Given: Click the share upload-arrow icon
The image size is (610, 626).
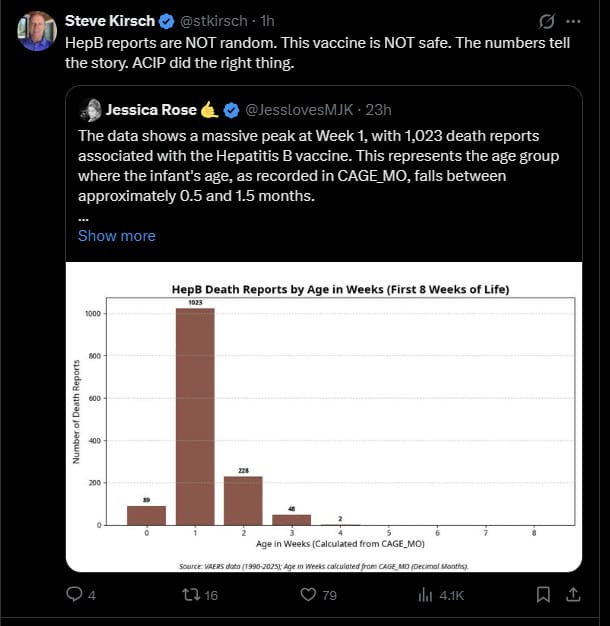Looking at the screenshot, I should pyautogui.click(x=573, y=594).
